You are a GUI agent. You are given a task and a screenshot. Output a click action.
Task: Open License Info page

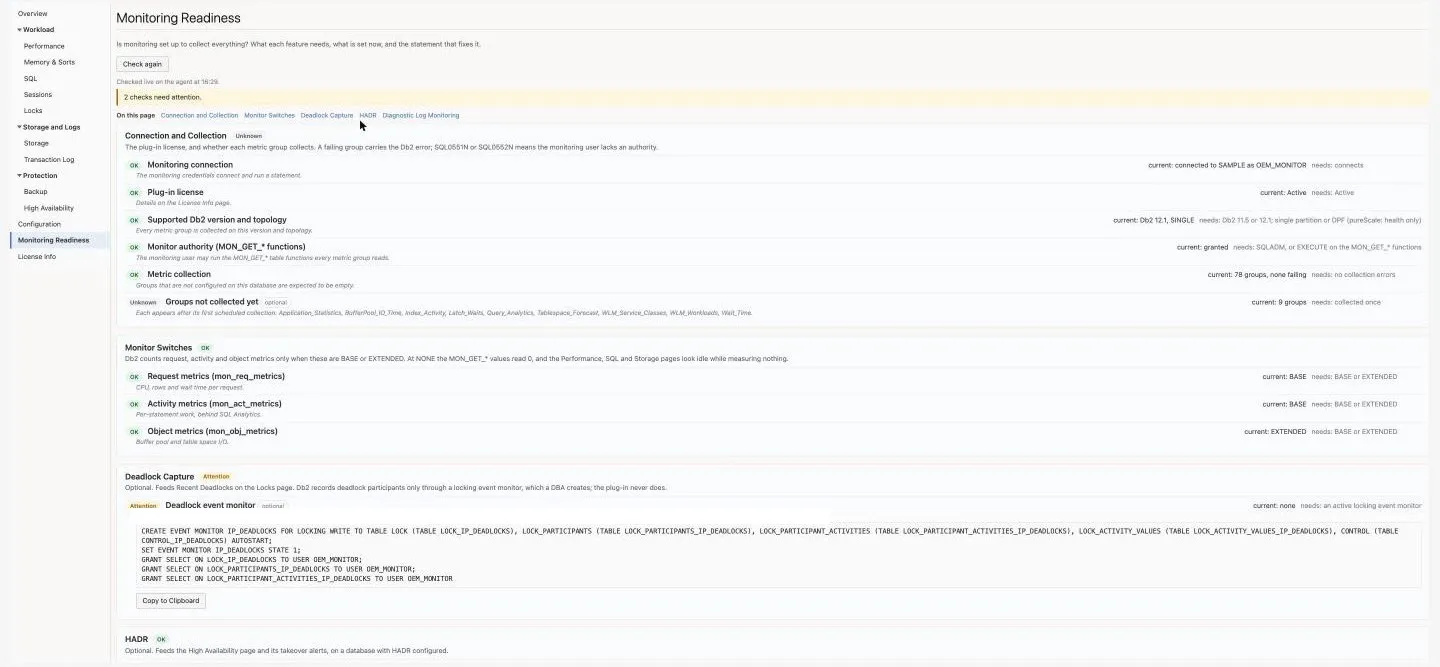click(x=37, y=256)
